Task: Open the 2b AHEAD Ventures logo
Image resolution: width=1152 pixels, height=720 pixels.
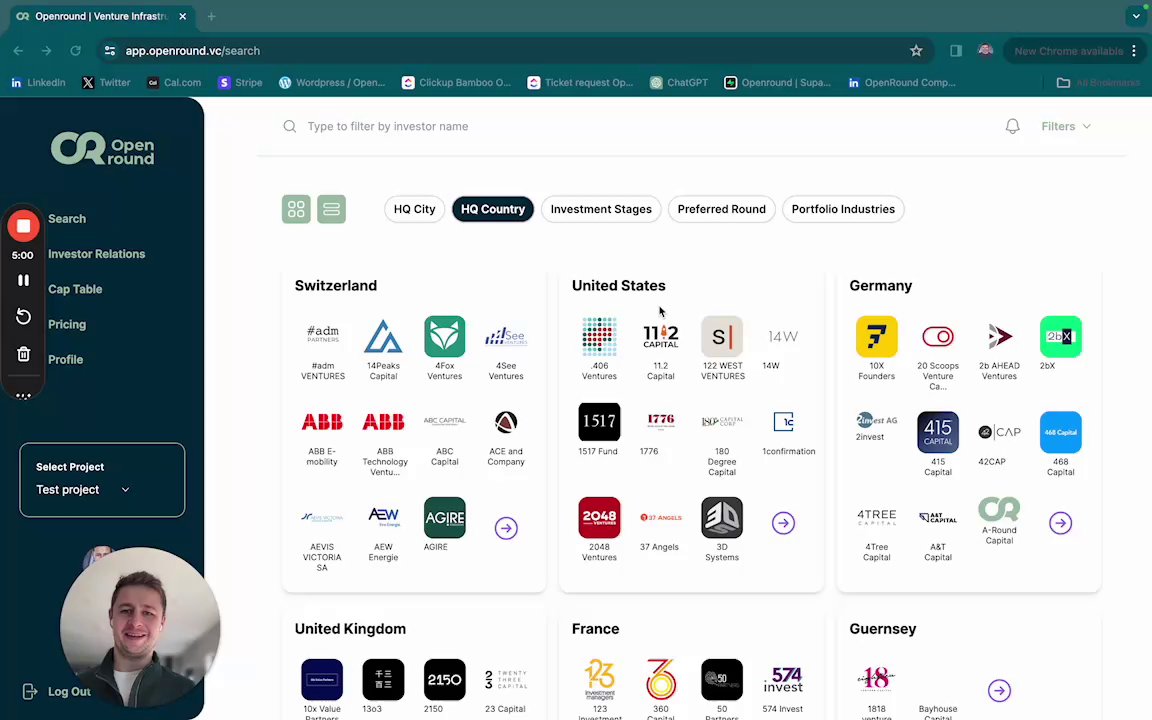Action: pos(999,336)
